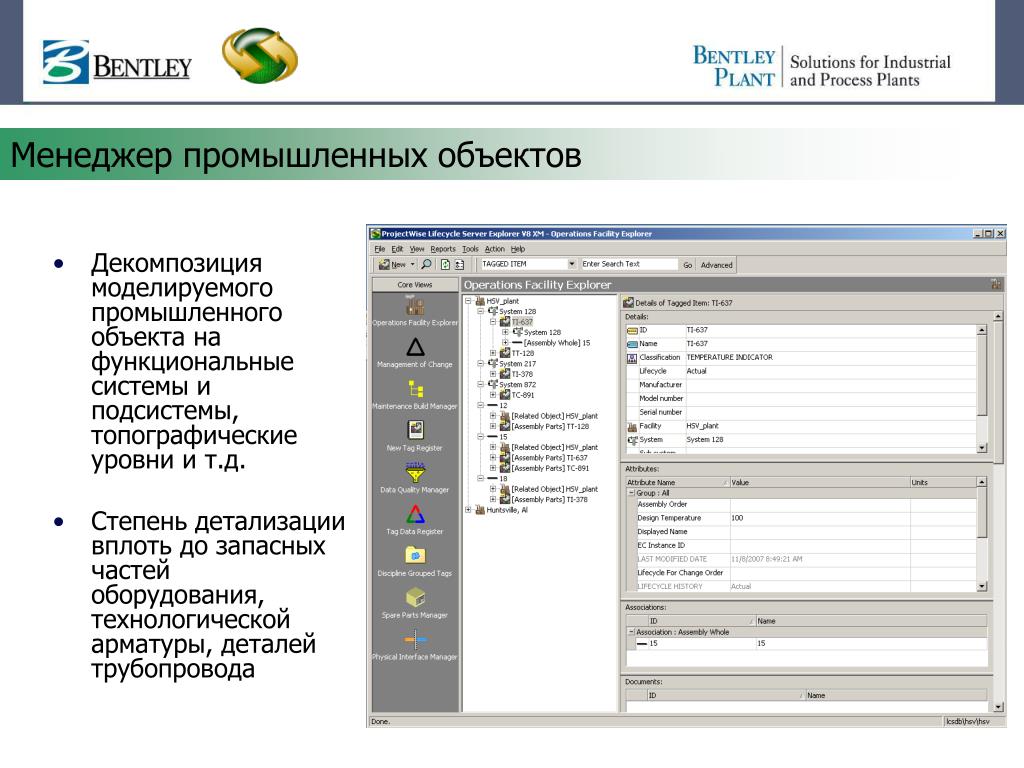
Task: Open the Operations Facility Explorer sidebar icon
Action: pyautogui.click(x=415, y=305)
